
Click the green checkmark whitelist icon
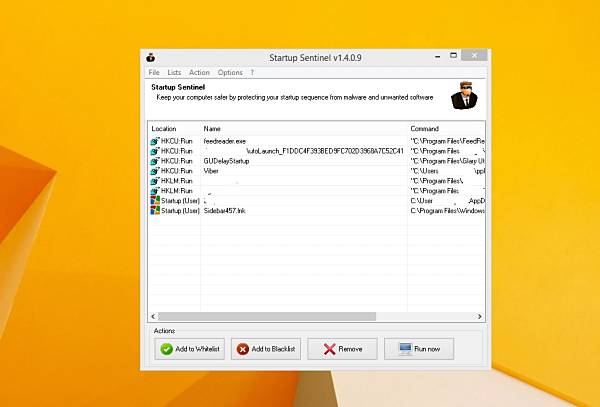tap(166, 349)
